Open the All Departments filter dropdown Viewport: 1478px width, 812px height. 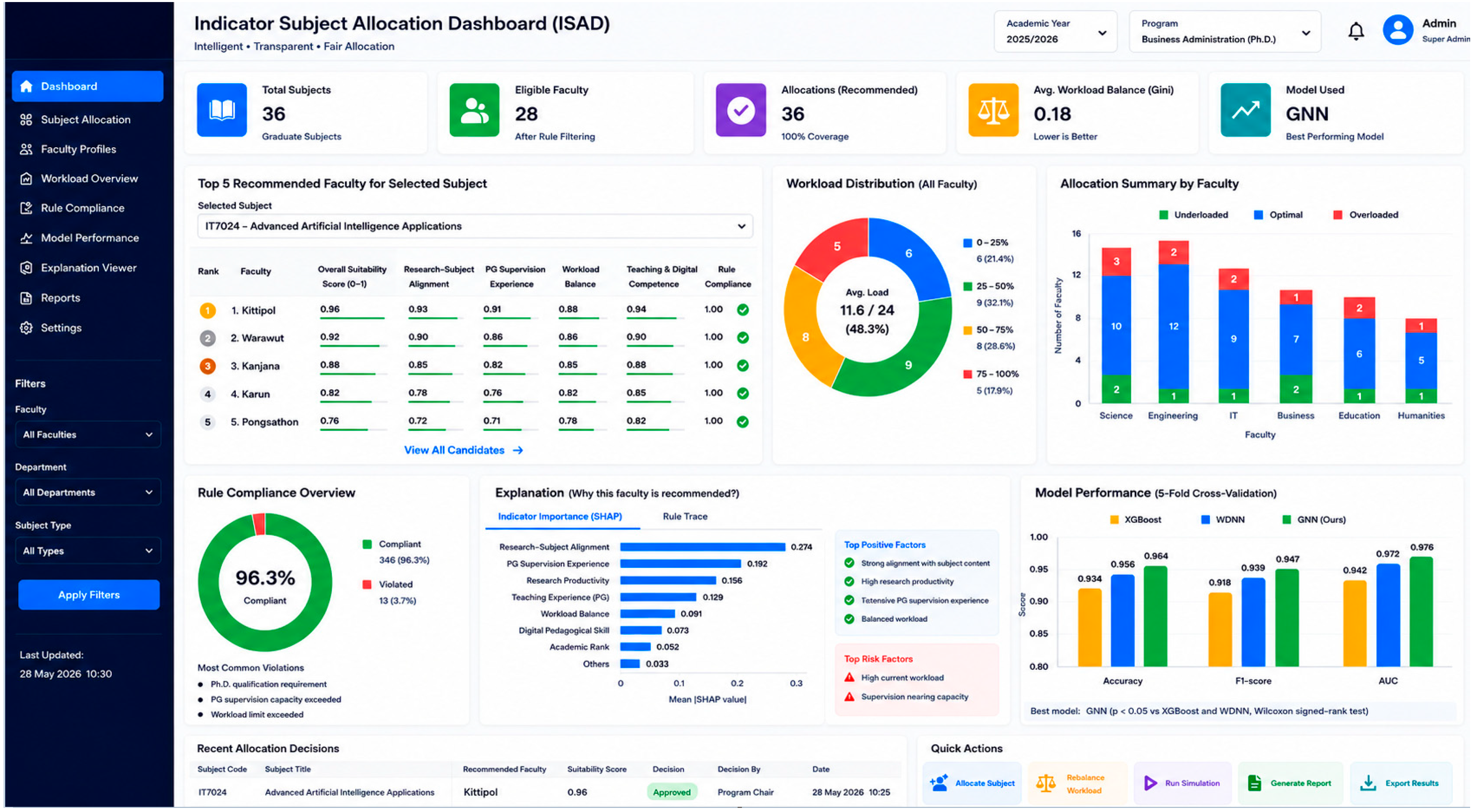[x=88, y=492]
